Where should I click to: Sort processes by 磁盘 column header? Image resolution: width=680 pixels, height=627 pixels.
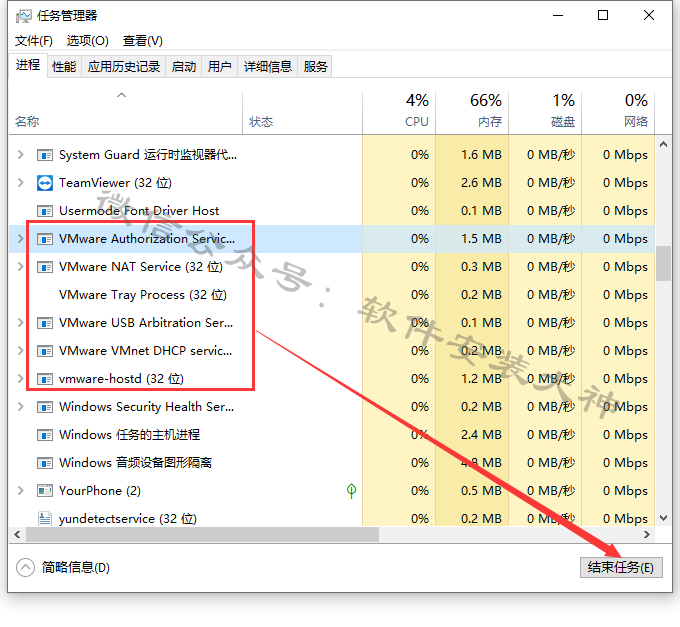pos(545,112)
